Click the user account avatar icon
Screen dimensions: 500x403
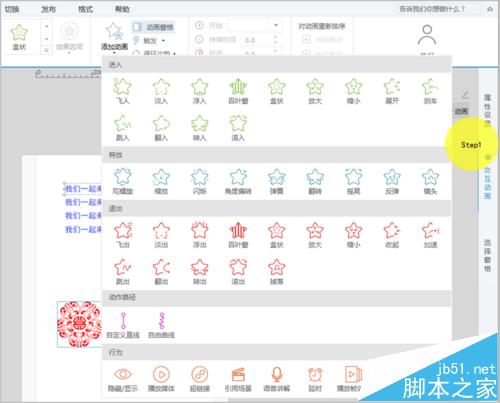click(427, 35)
